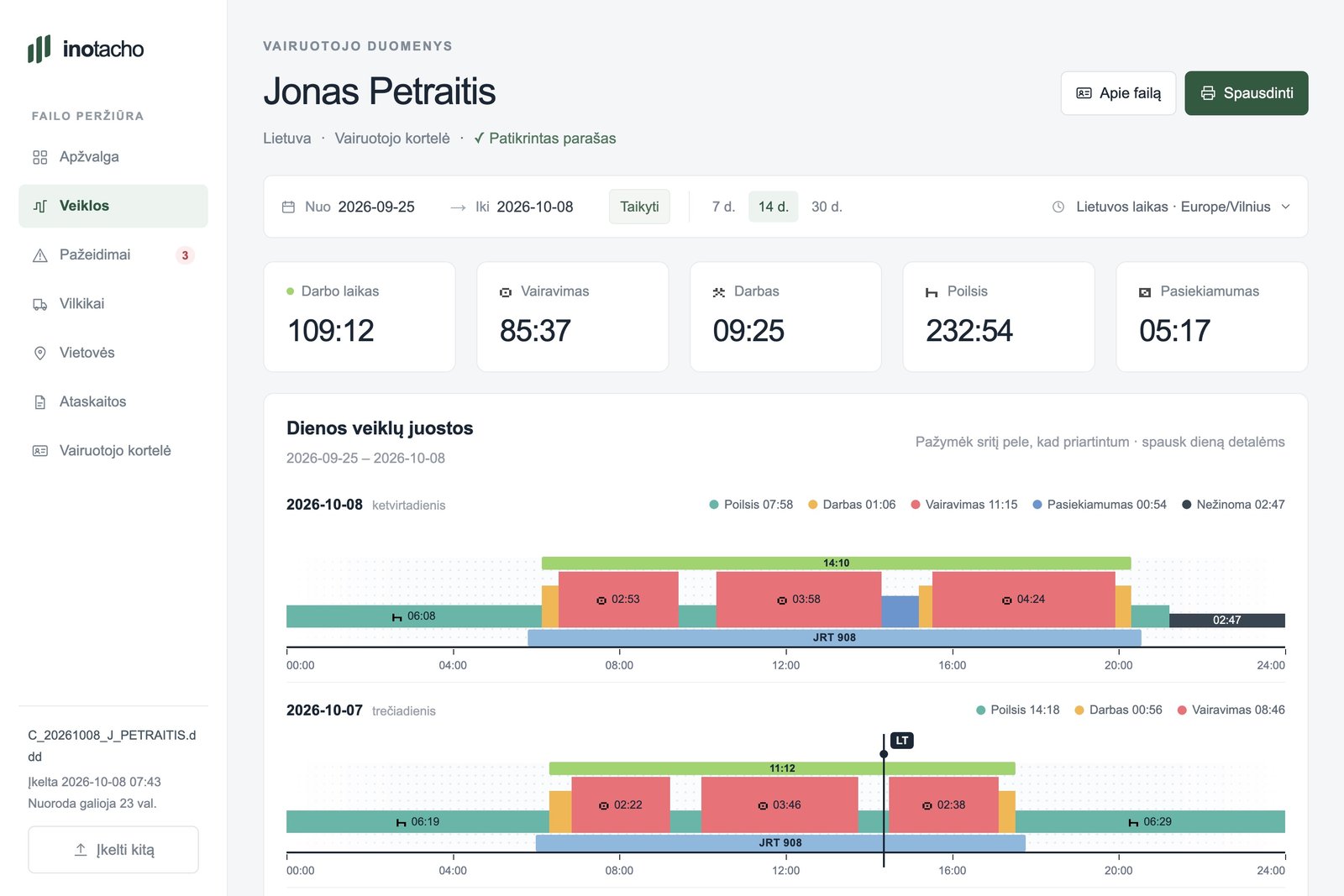
Task: Click the 06:29 rest segment on 2026-10-07
Action: (x=1150, y=822)
